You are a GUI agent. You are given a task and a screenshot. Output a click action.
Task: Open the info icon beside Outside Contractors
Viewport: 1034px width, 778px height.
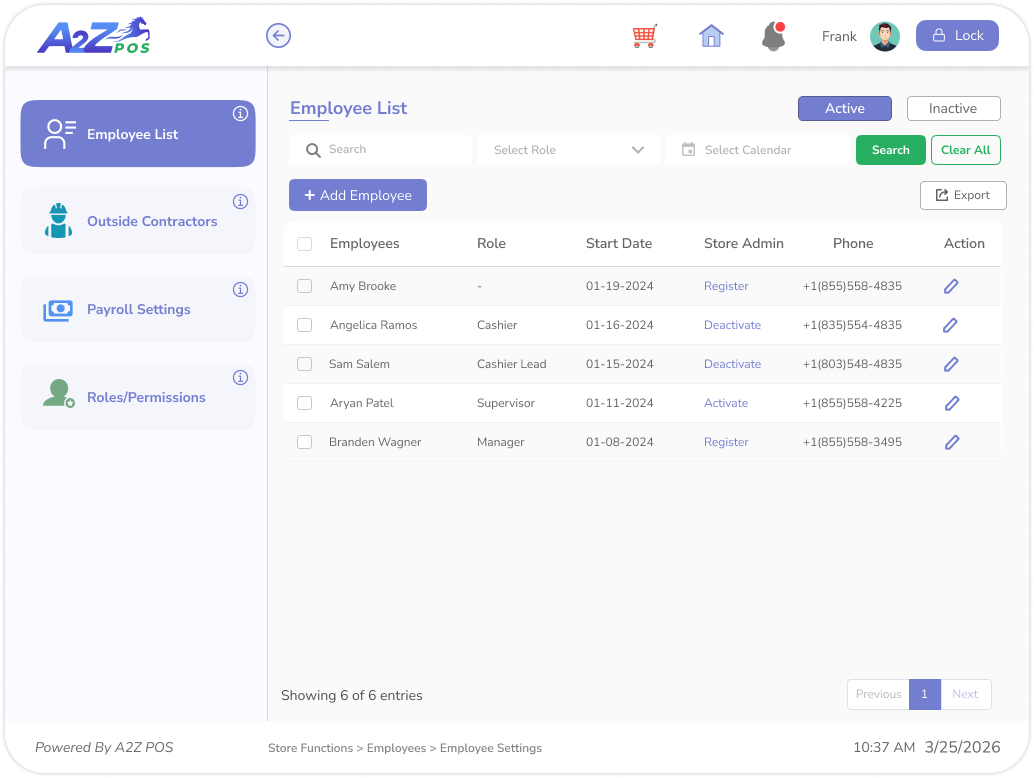240,201
